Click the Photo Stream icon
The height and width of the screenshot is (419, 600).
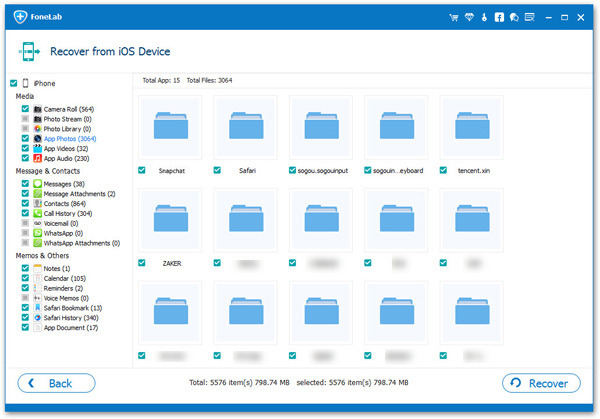pos(38,119)
